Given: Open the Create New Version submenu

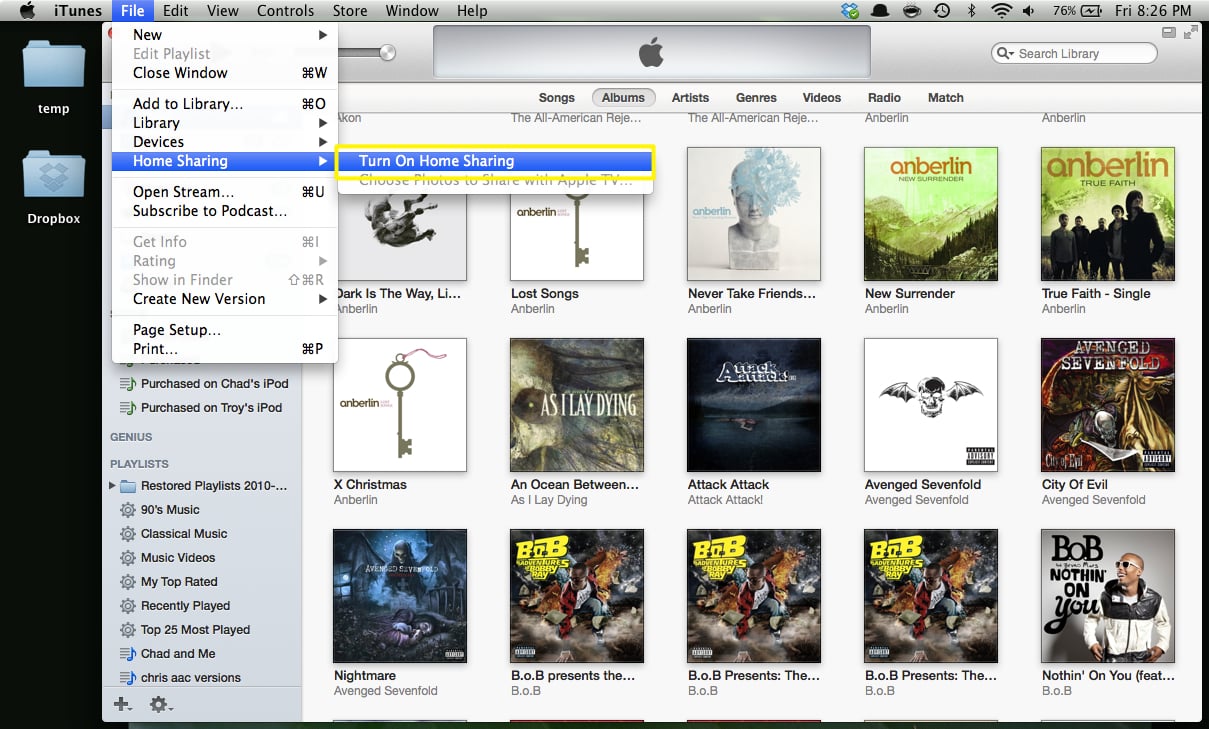Looking at the screenshot, I should point(225,299).
